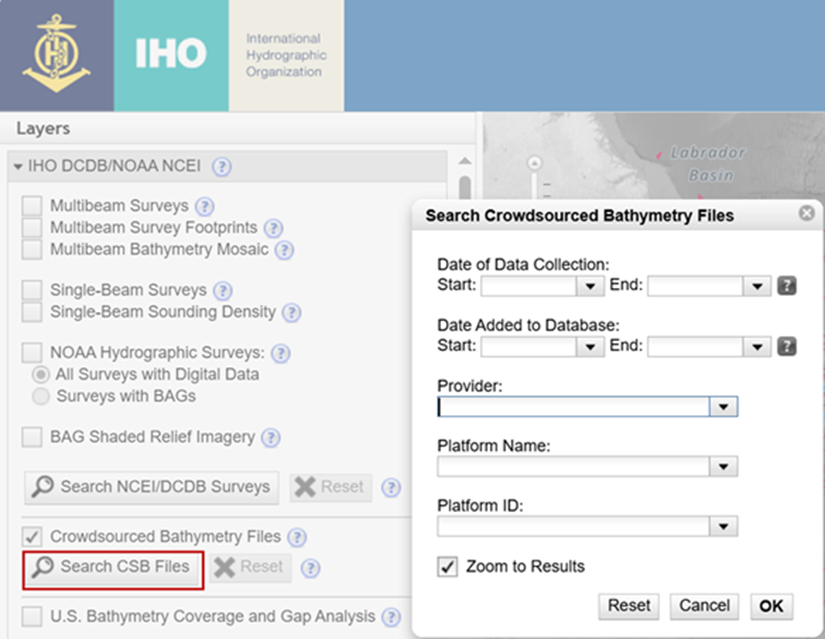Screen dimensions: 825x639
Task: Toggle the Crowdsourced Bathymetry Files checkbox
Action: coord(33,537)
